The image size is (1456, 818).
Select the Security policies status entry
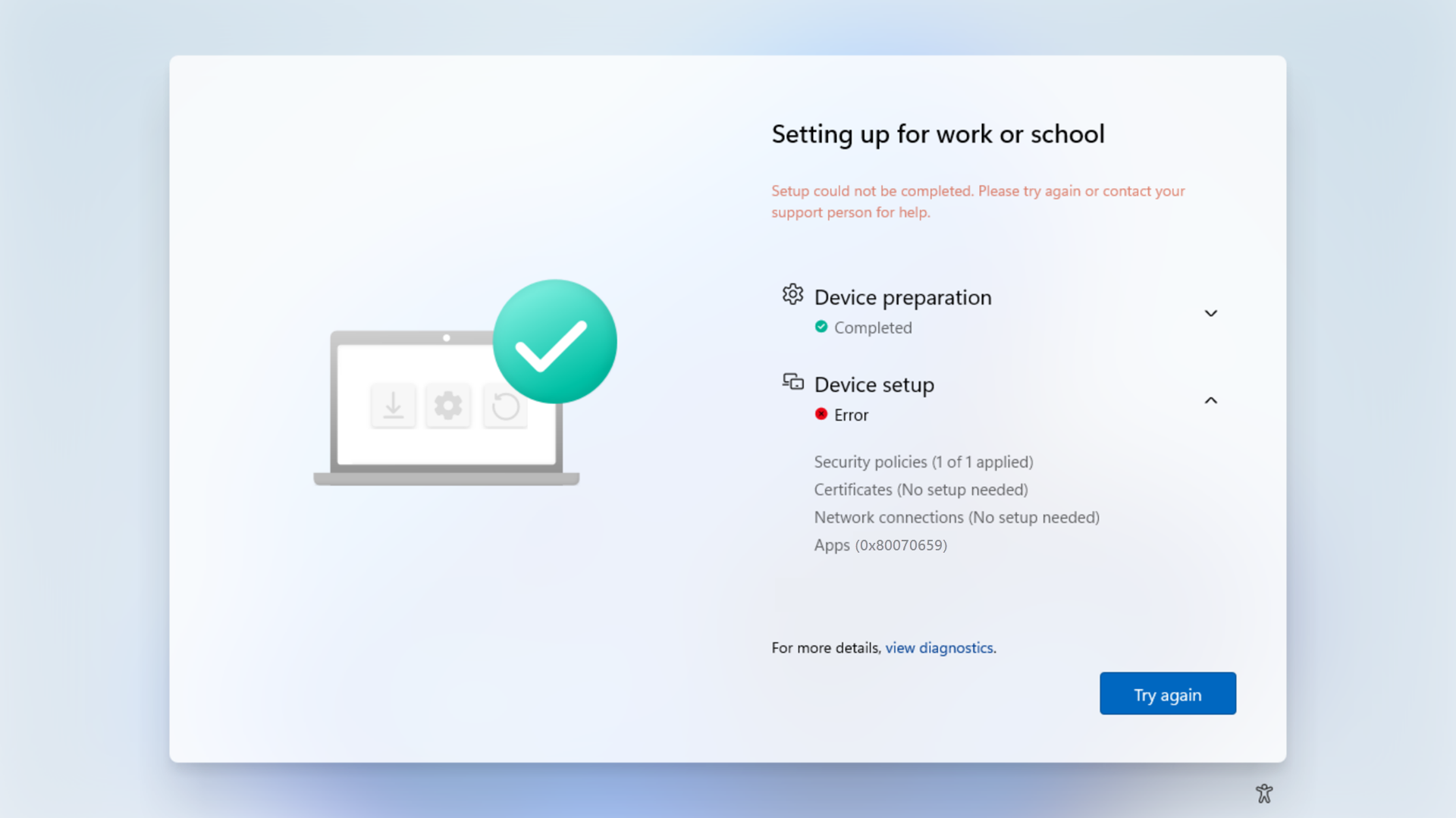point(923,462)
